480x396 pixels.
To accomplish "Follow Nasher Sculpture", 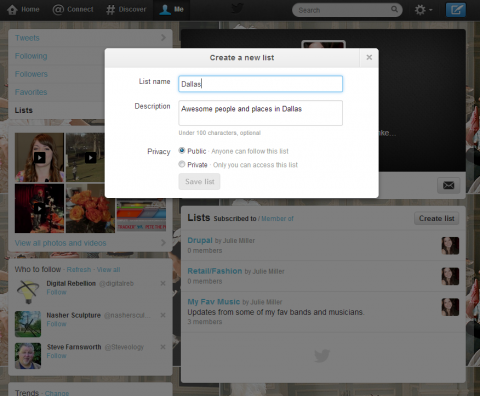I will (56, 324).
